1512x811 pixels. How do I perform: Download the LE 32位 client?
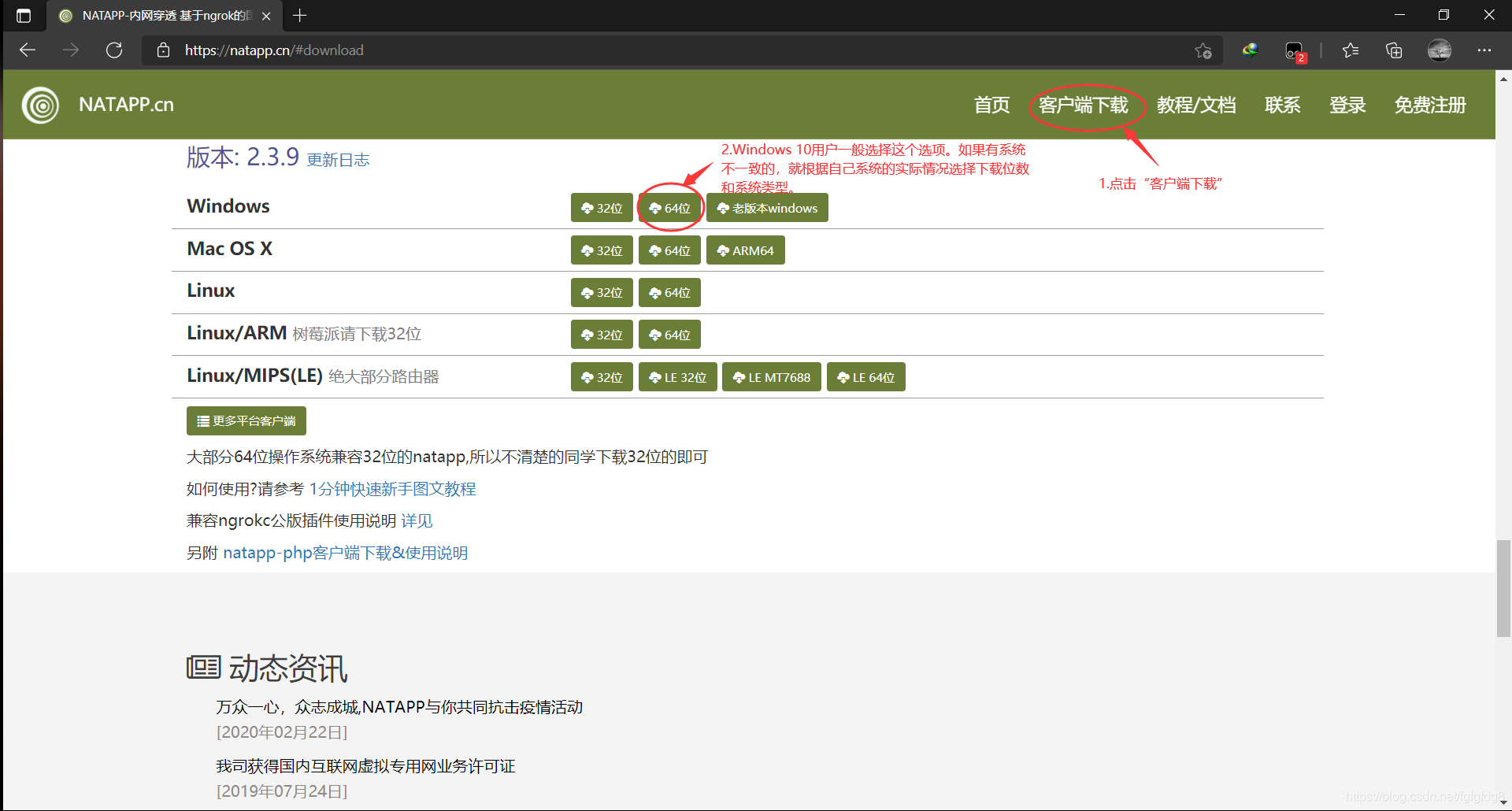point(677,377)
